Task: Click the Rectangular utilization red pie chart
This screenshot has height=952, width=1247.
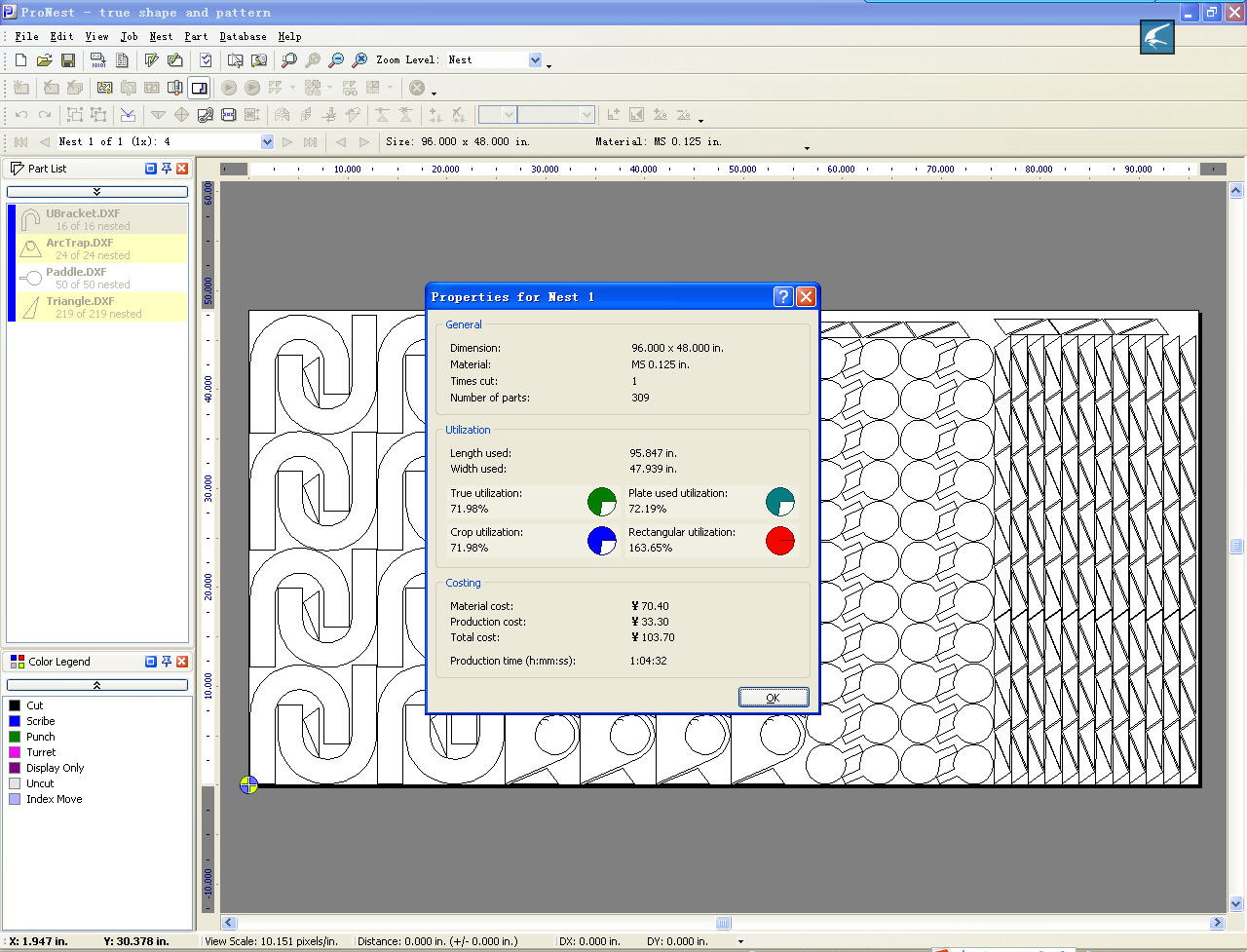Action: click(780, 541)
